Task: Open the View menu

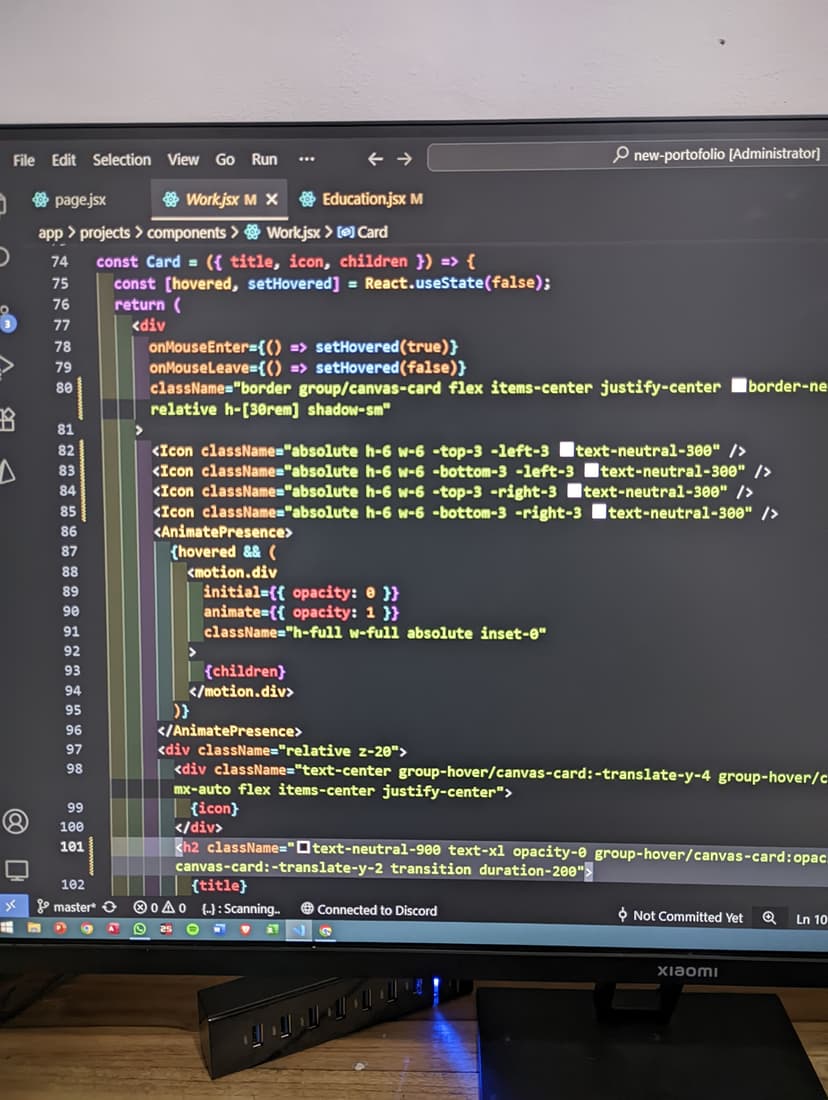Action: (182, 160)
